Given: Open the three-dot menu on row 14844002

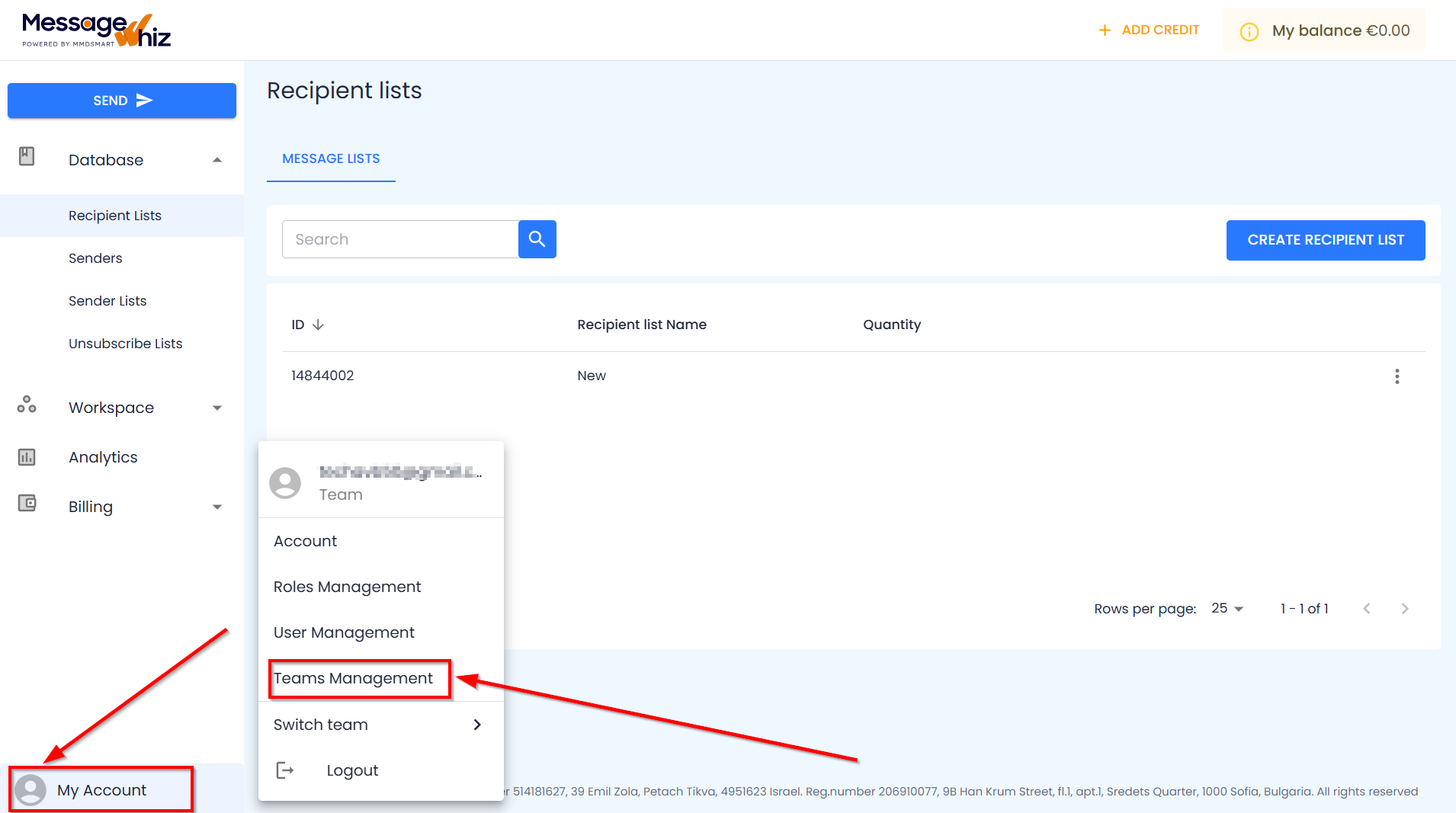Looking at the screenshot, I should 1397,376.
